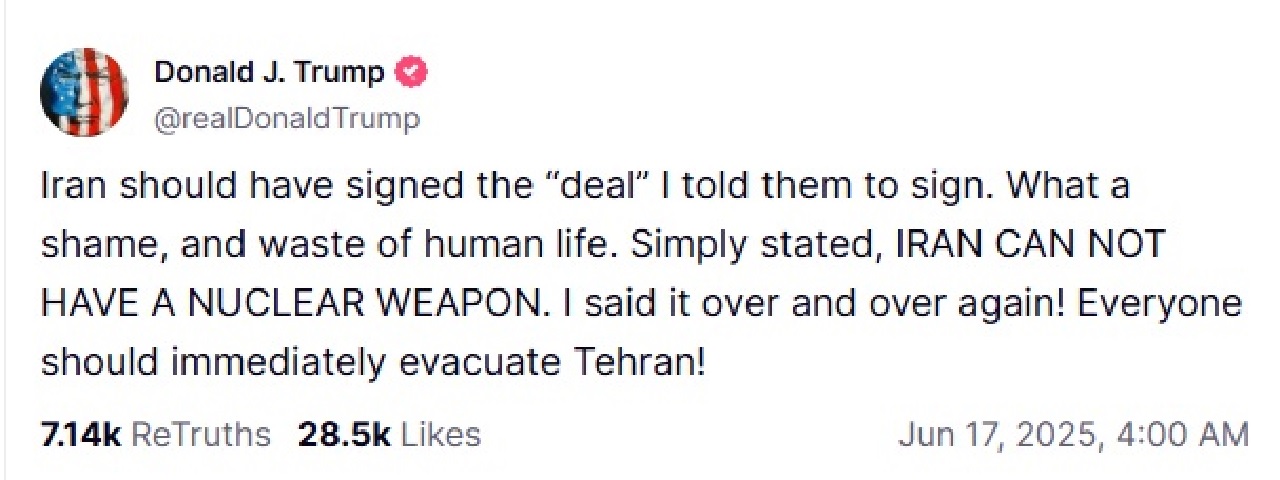Open the Likes list label
1280x480 pixels.
coord(441,435)
